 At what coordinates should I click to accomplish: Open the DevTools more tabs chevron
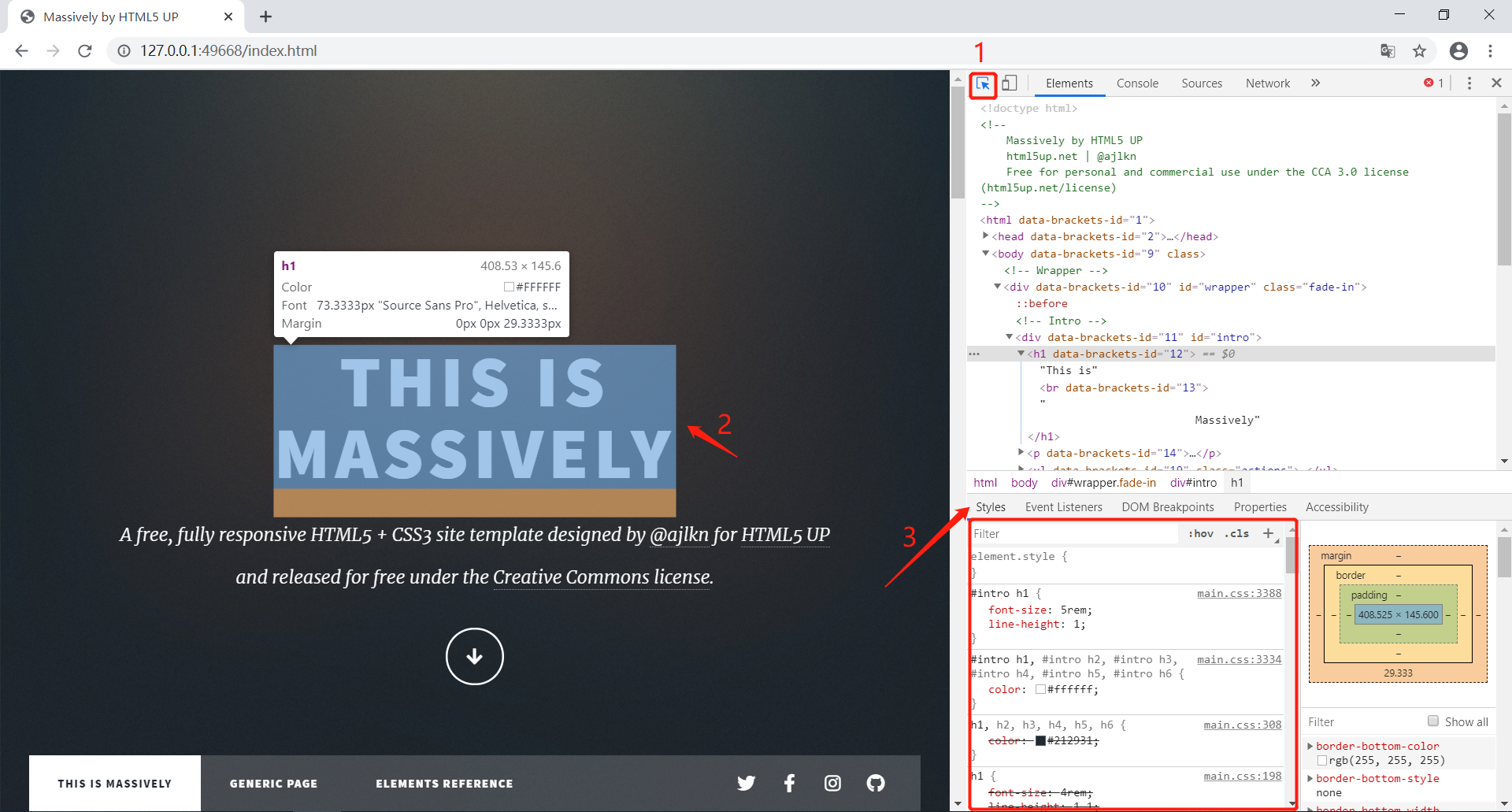[x=1315, y=83]
